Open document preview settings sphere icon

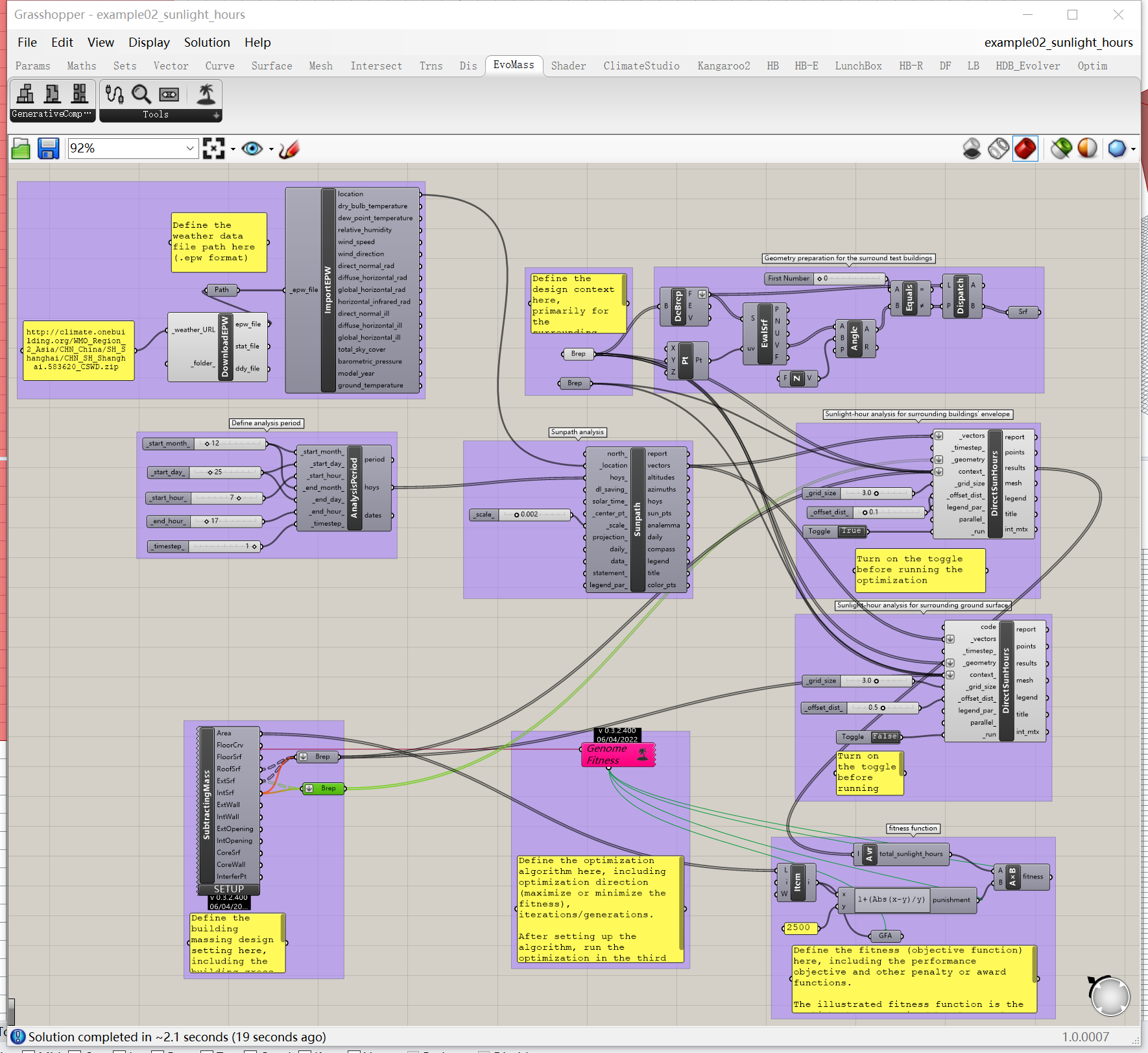(1088, 149)
